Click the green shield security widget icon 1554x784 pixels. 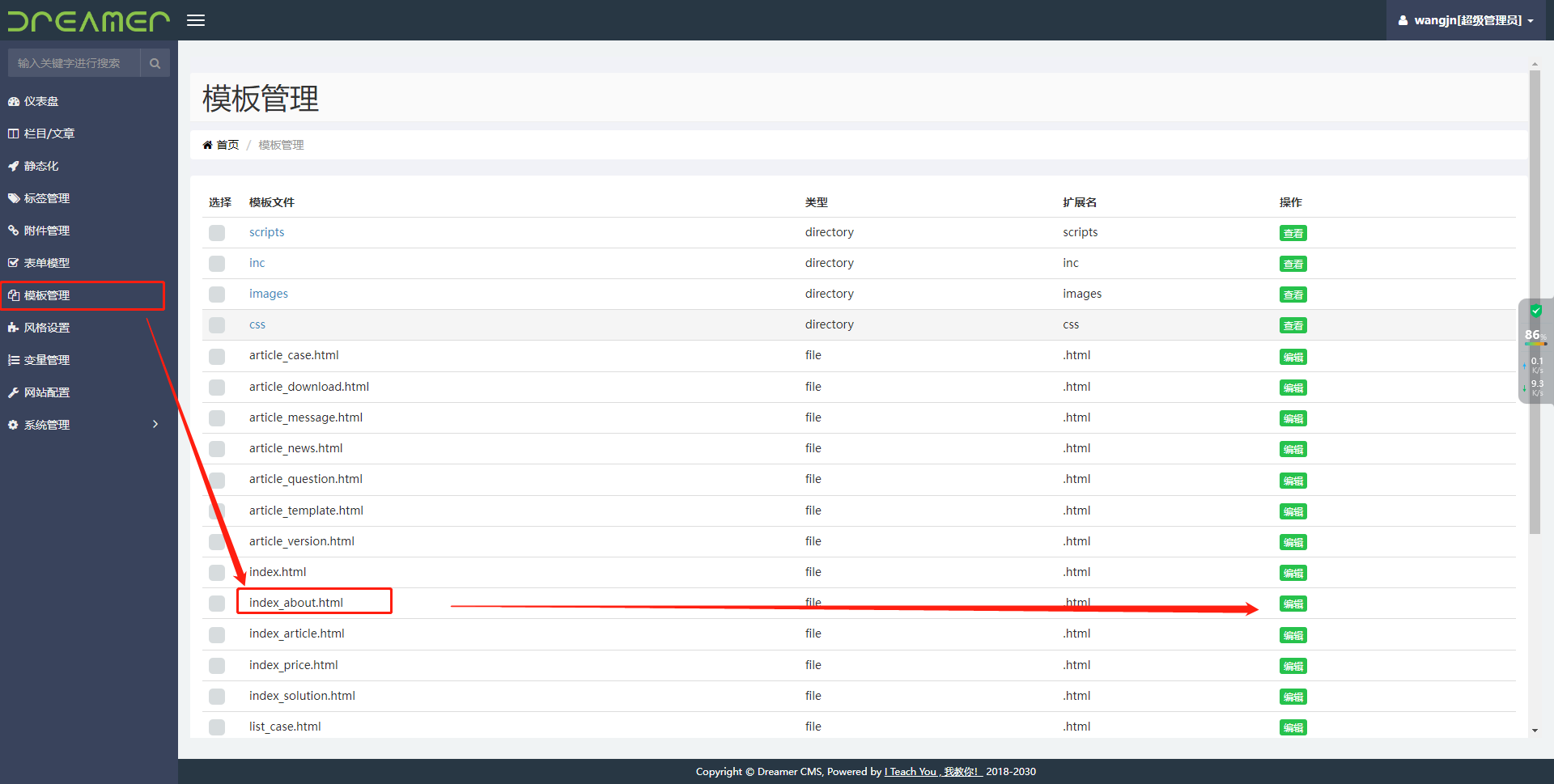click(1535, 311)
